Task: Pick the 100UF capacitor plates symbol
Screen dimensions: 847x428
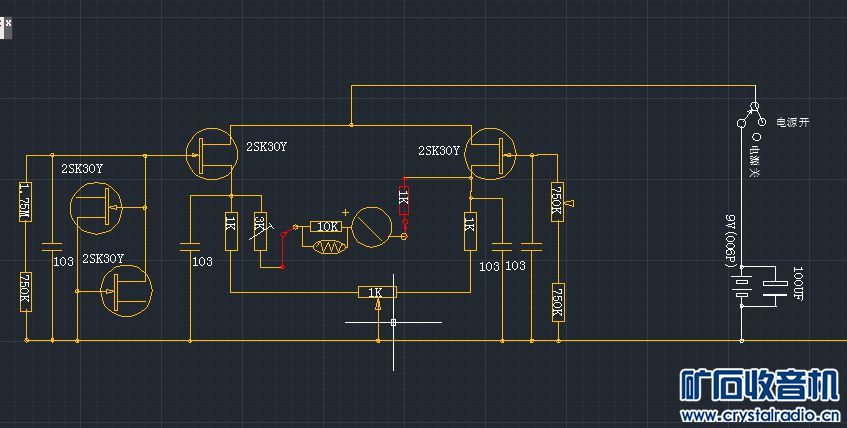Action: (775, 290)
